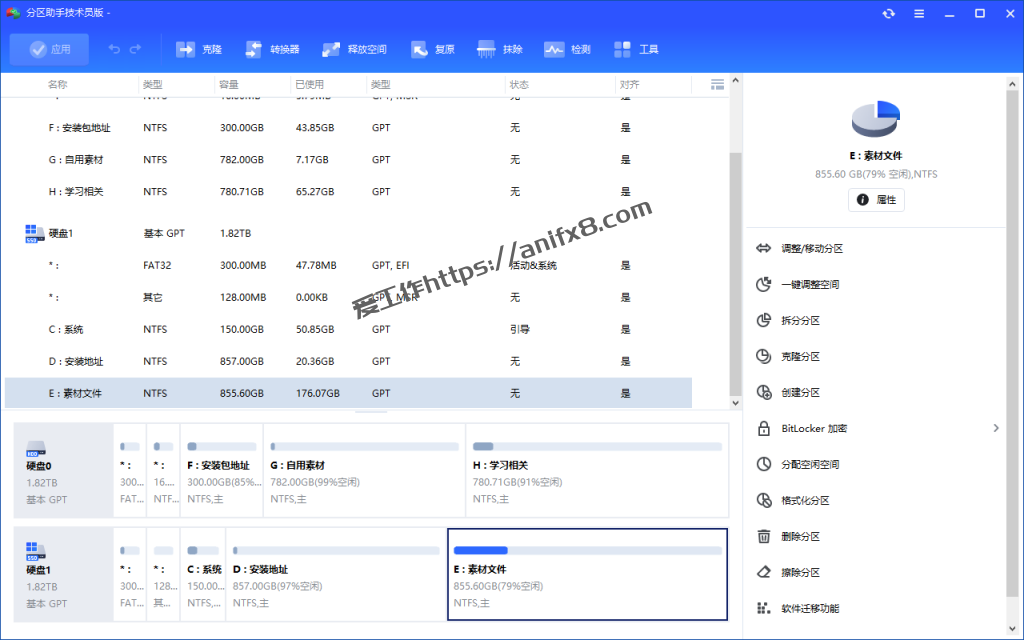
Task: Open the column view options icon
Action: [717, 85]
